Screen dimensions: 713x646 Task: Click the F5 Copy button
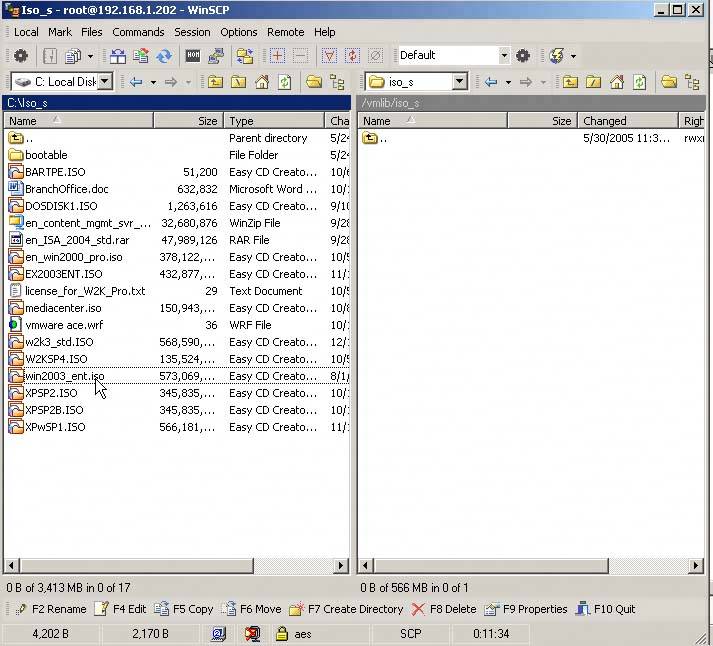point(184,609)
